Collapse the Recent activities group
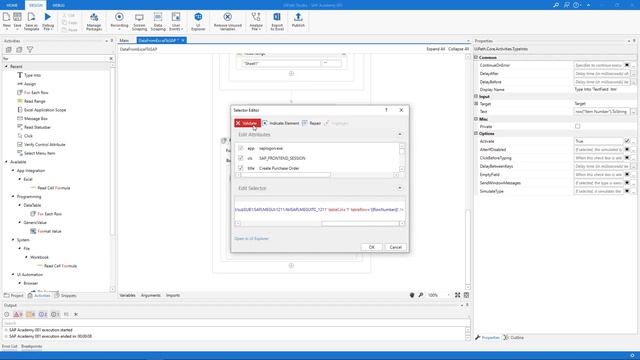Image resolution: width=640 pixels, height=360 pixels. 6,67
